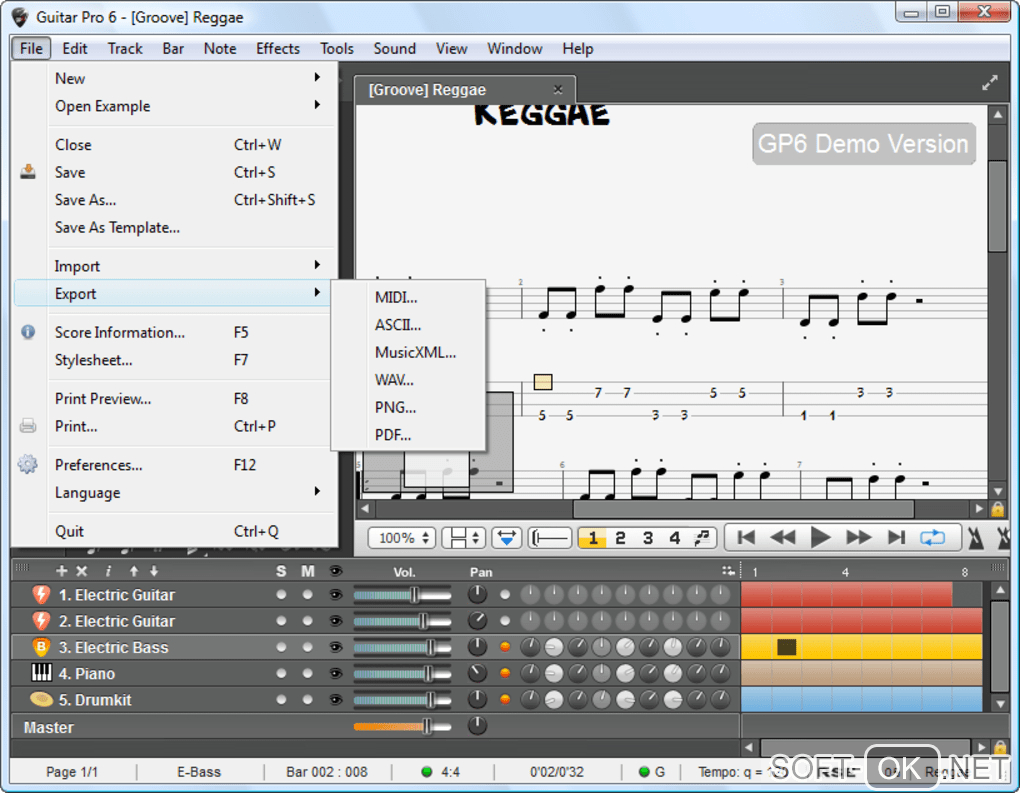Hide the Electric Bass track with eye icon

(335, 647)
